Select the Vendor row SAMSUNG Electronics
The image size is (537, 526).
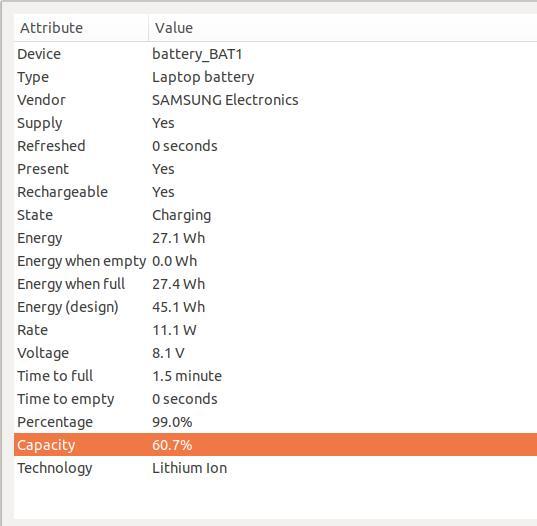pyautogui.click(x=276, y=100)
